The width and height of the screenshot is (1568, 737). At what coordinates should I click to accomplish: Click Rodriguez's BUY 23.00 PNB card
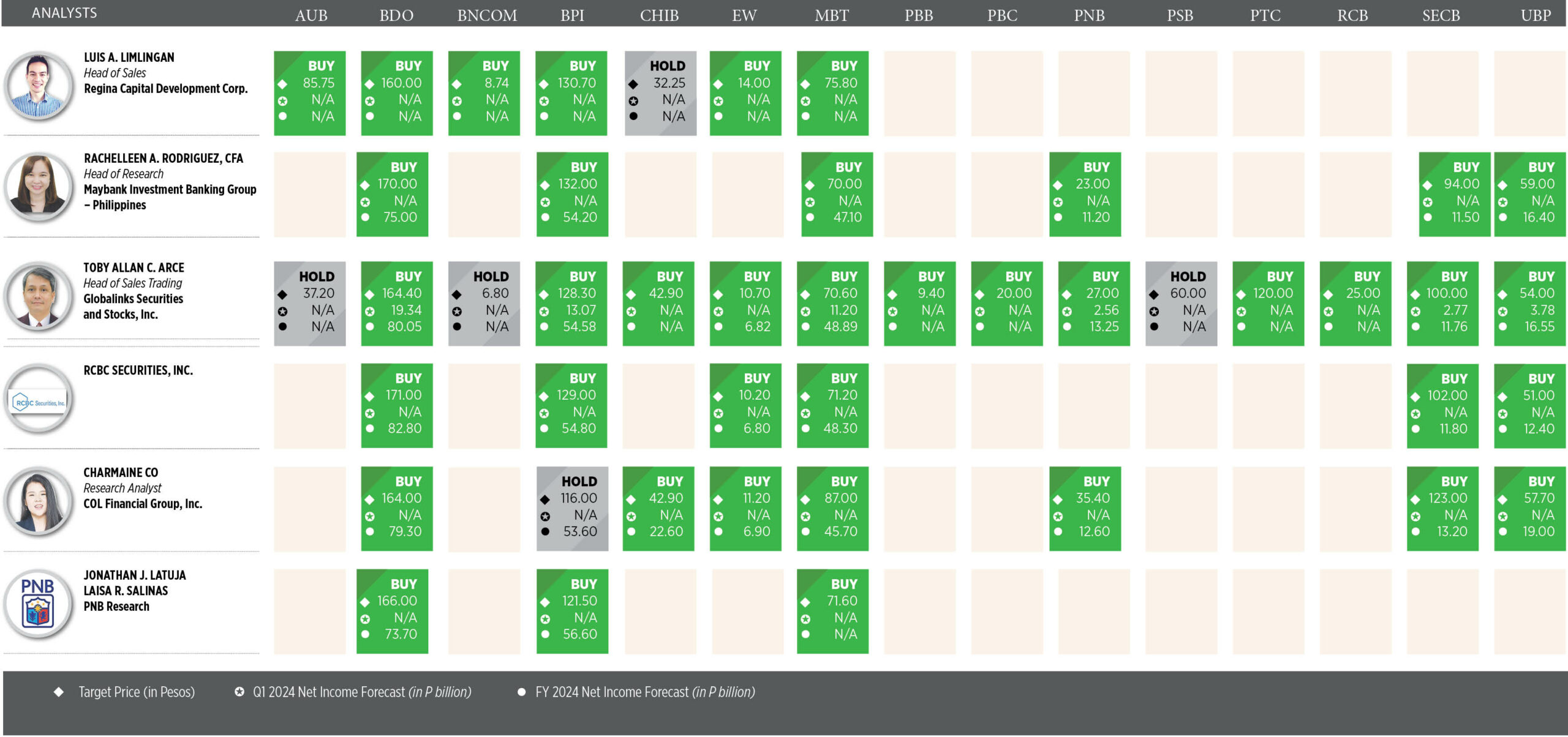coord(1085,194)
